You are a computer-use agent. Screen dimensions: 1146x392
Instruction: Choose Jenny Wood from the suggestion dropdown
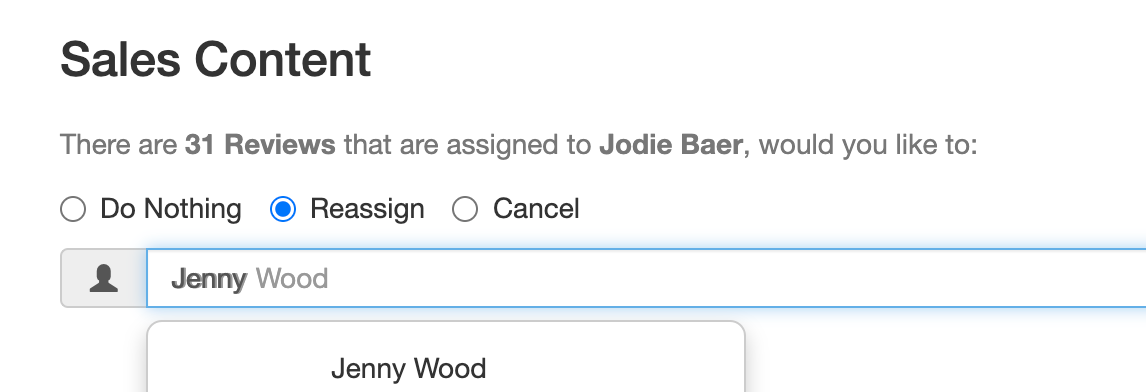[409, 369]
